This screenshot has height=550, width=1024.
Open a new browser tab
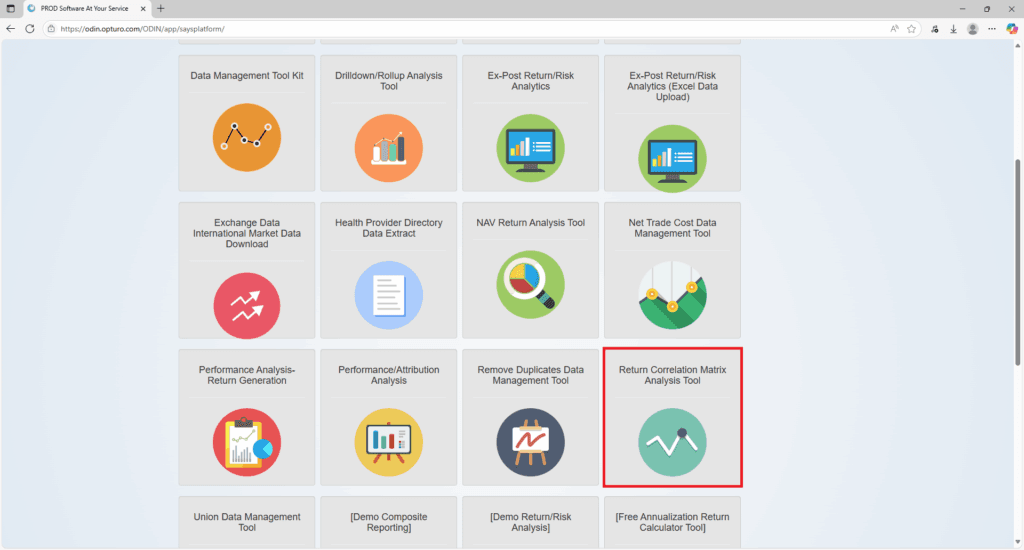(160, 8)
